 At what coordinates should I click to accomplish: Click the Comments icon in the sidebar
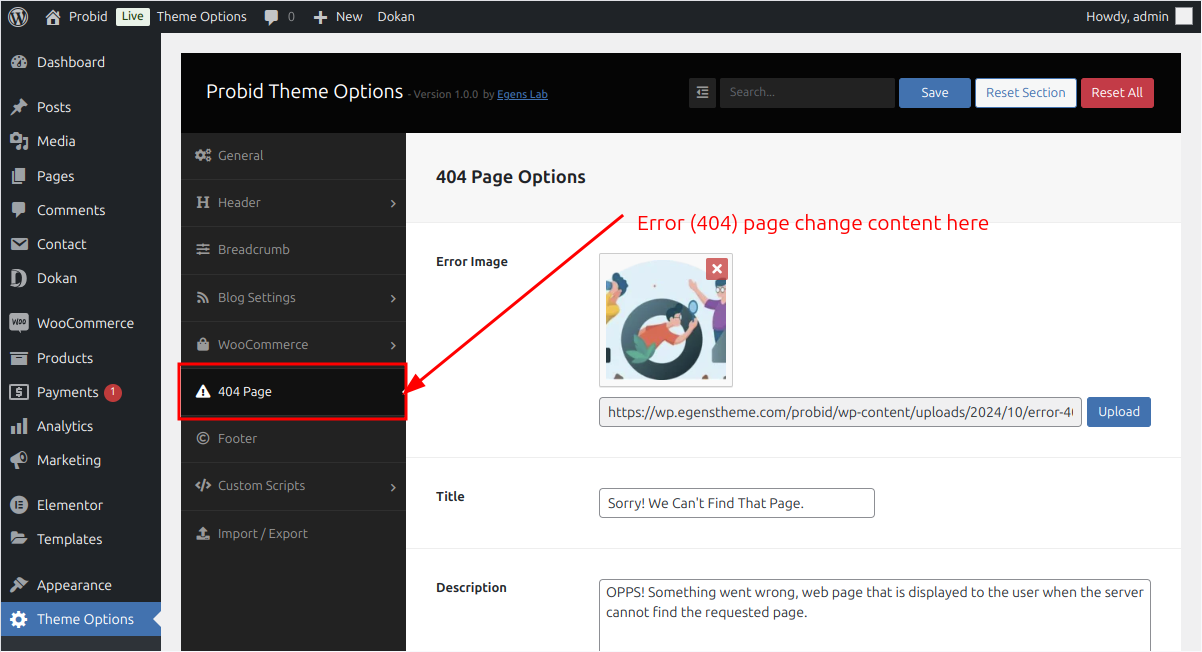[x=19, y=210]
